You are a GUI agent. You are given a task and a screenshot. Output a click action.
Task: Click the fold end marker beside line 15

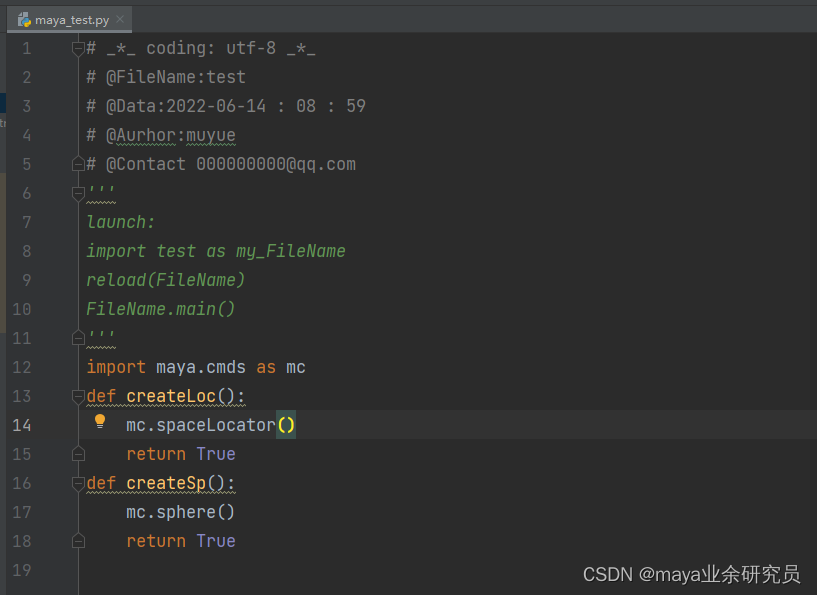[78, 453]
